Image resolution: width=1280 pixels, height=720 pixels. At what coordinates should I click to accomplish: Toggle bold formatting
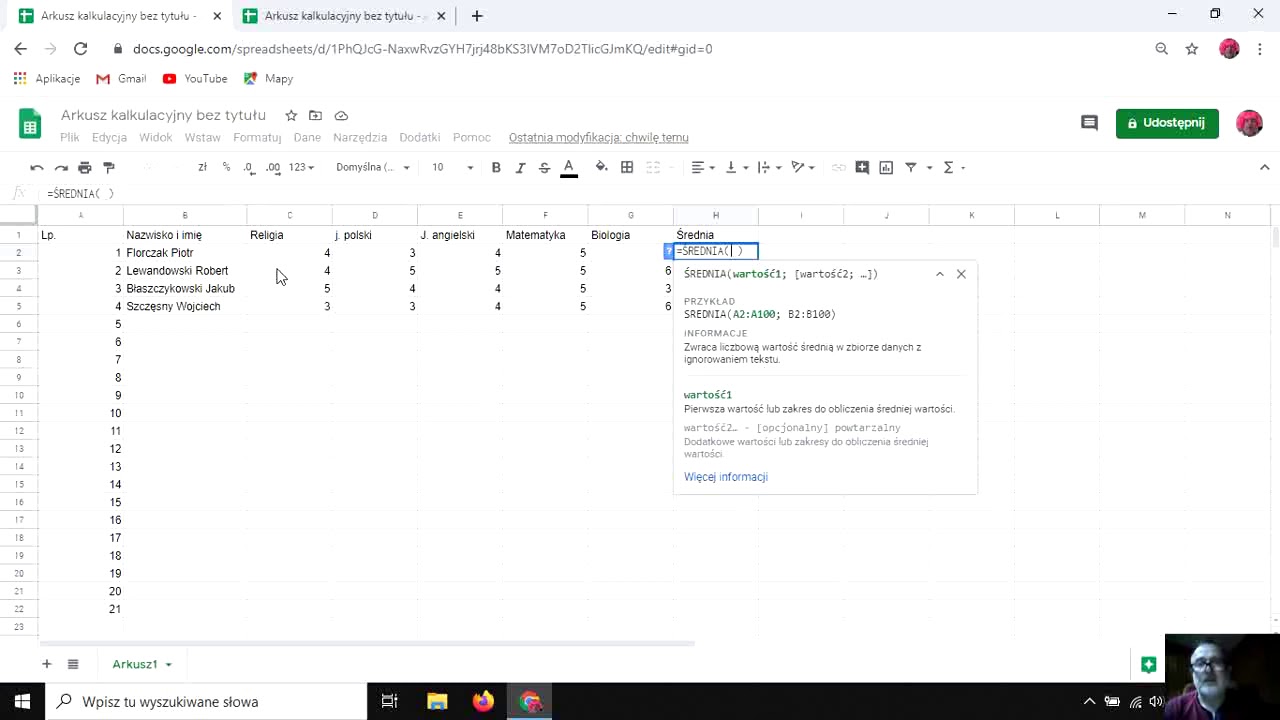pos(496,167)
